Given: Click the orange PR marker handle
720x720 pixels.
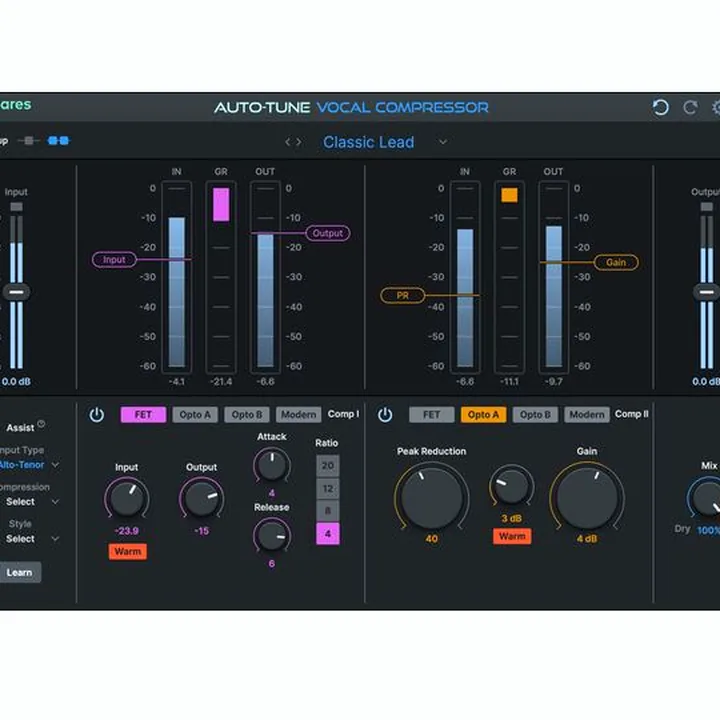Looking at the screenshot, I should 403,296.
